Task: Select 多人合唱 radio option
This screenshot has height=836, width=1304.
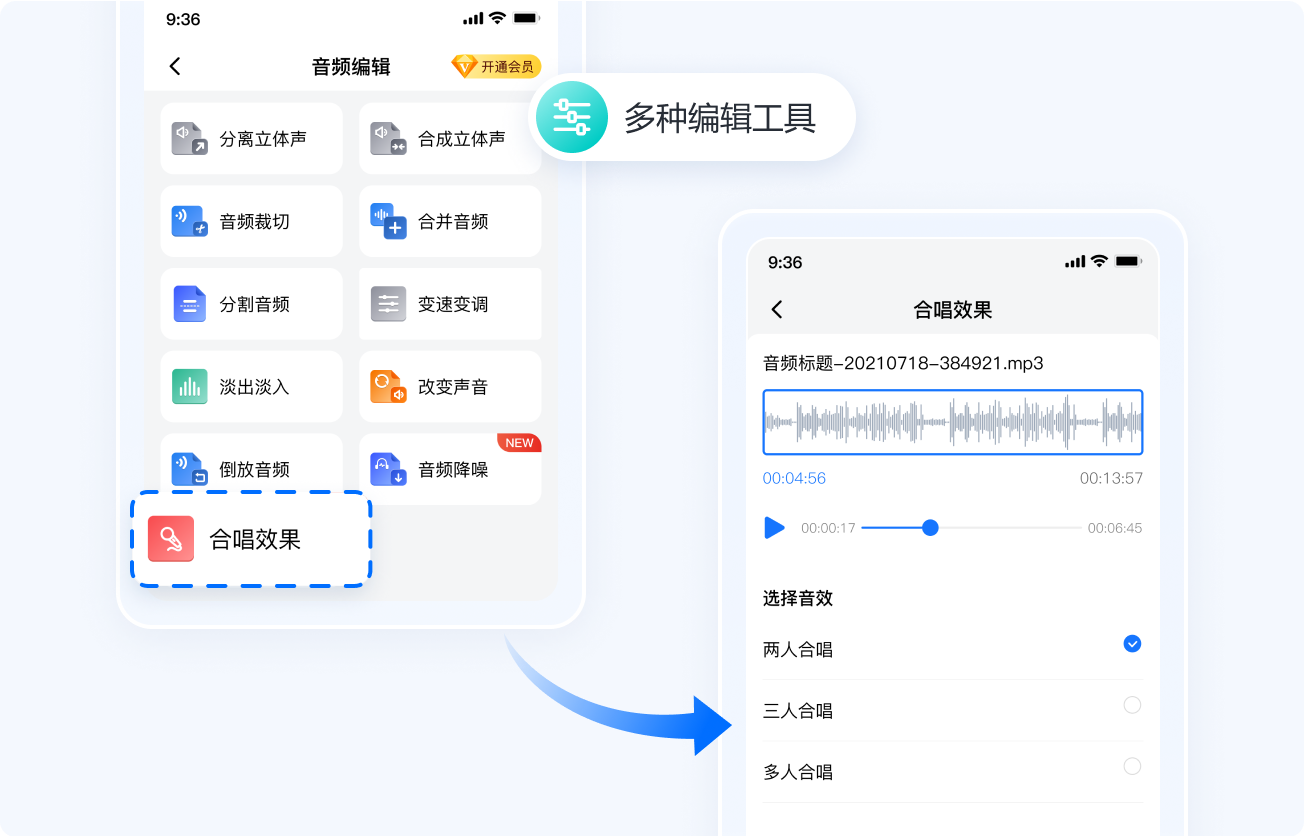Action: [1132, 766]
